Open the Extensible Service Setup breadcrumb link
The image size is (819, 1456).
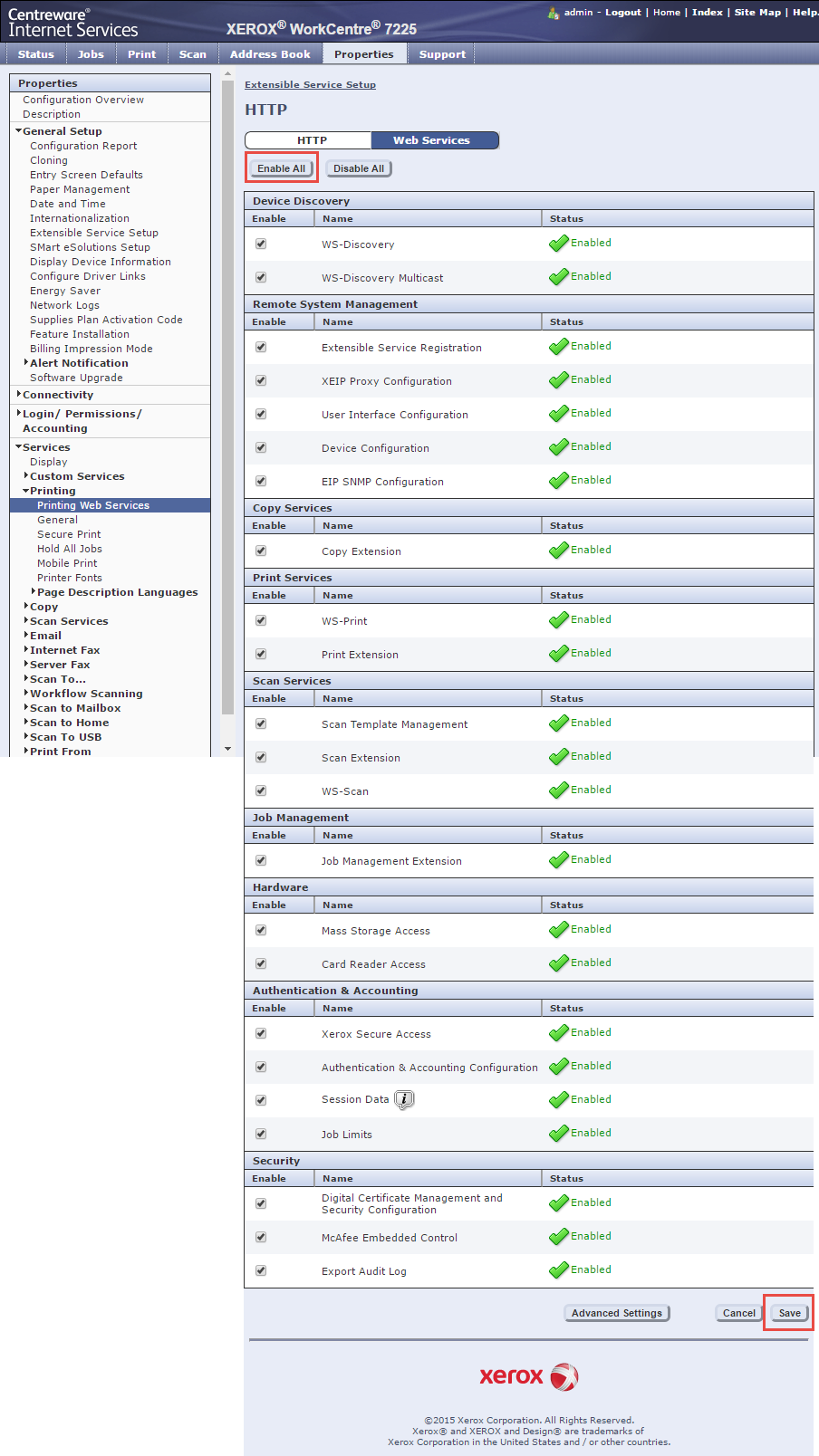coord(310,84)
